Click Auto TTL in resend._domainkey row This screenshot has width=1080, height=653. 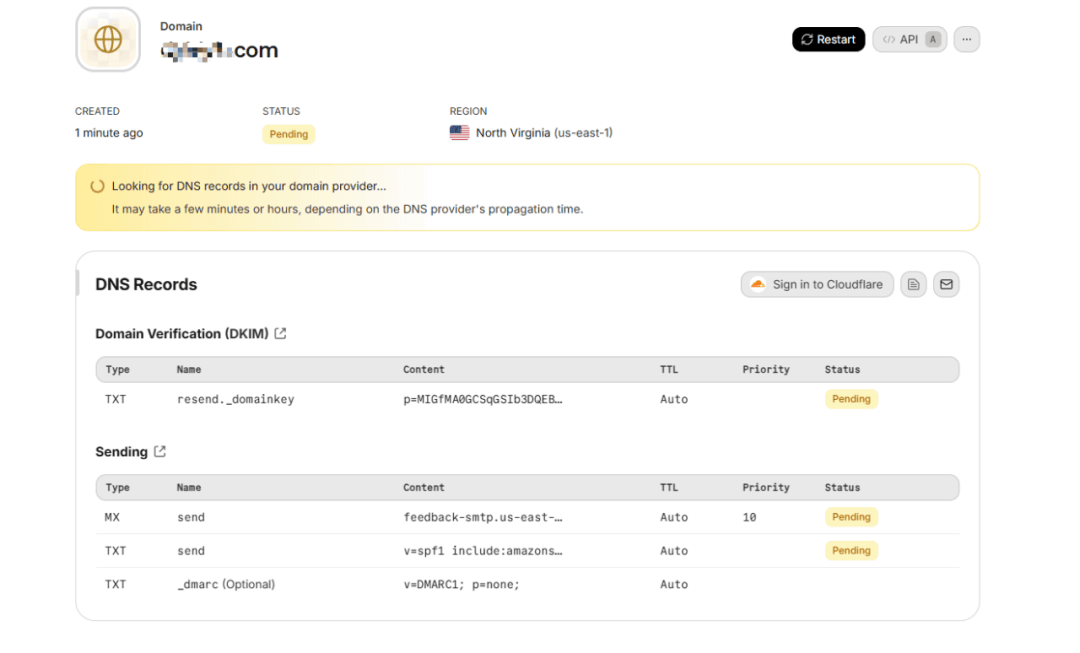click(x=674, y=399)
